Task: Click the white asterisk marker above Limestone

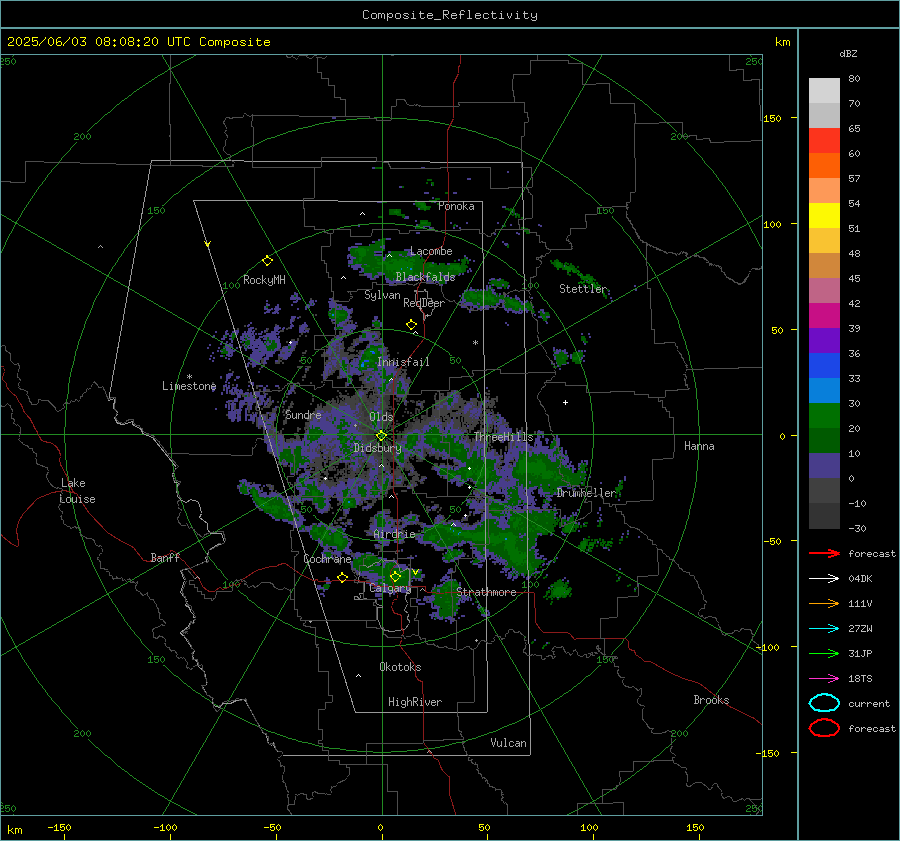Action: click(189, 377)
